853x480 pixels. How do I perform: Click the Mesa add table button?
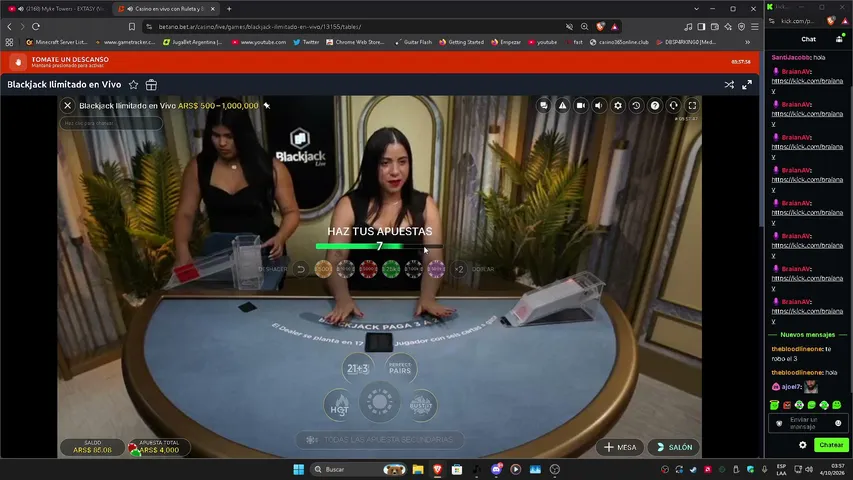[620, 447]
